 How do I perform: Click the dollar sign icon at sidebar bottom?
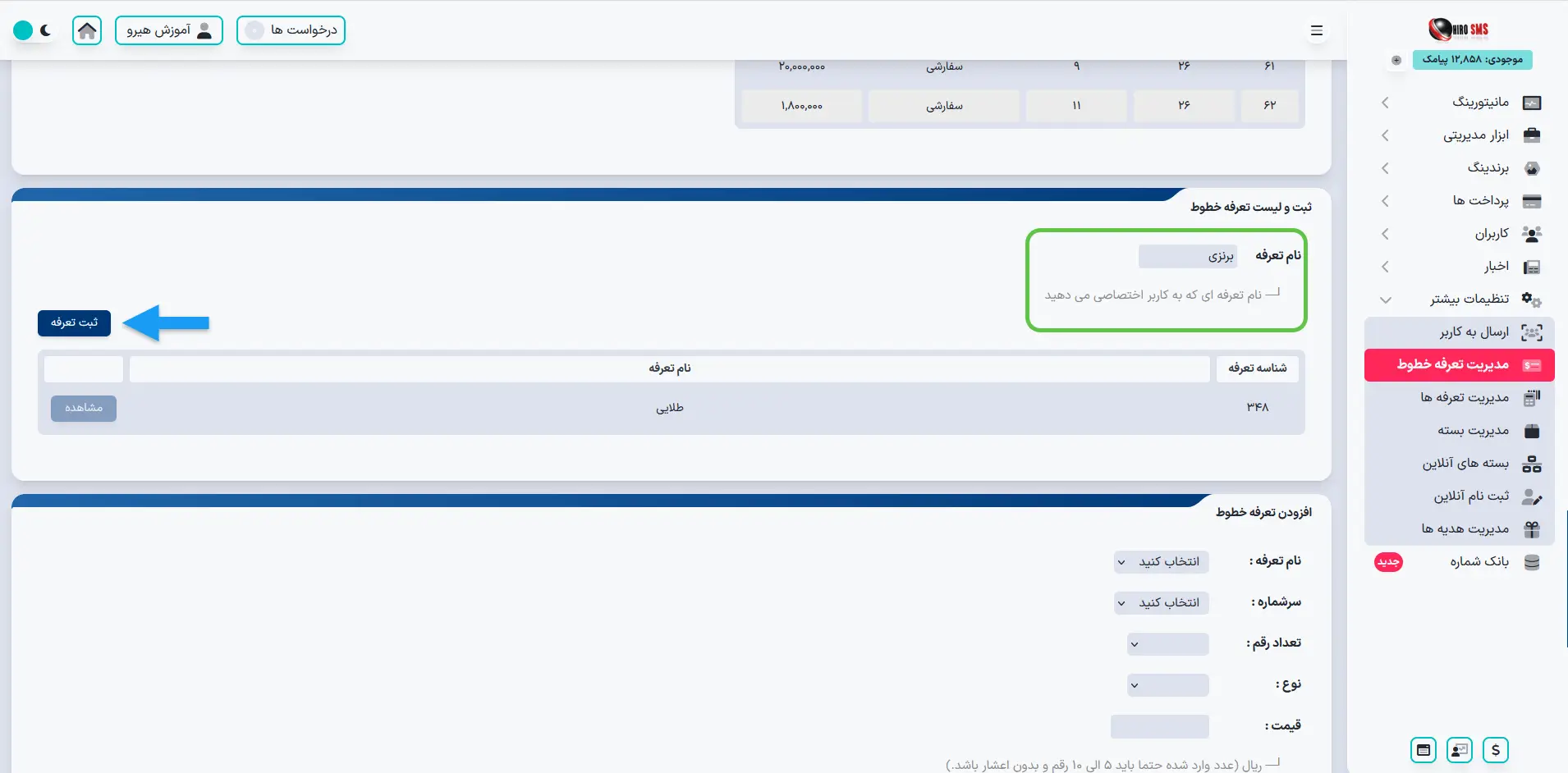tap(1496, 750)
